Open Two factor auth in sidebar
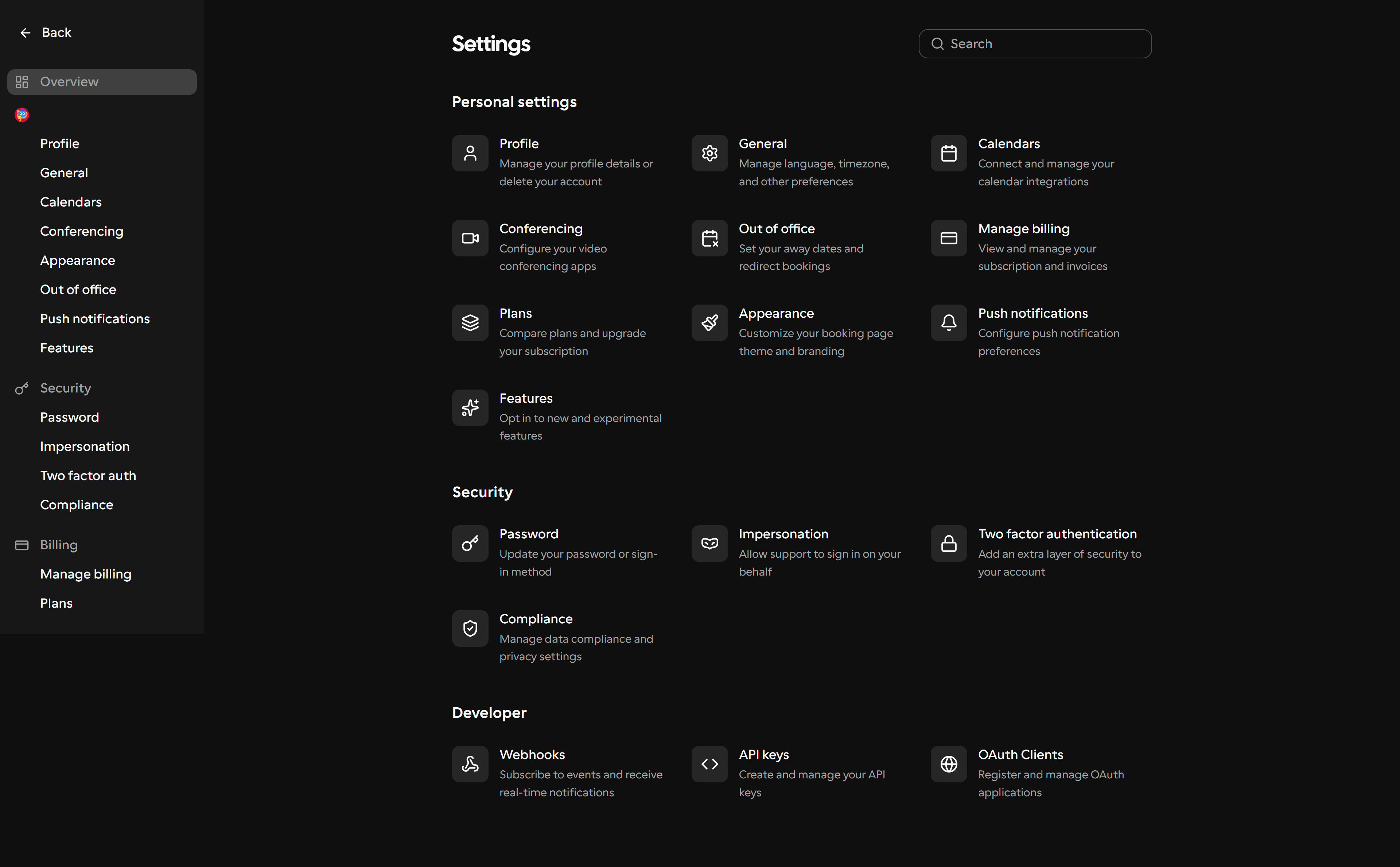 (88, 475)
